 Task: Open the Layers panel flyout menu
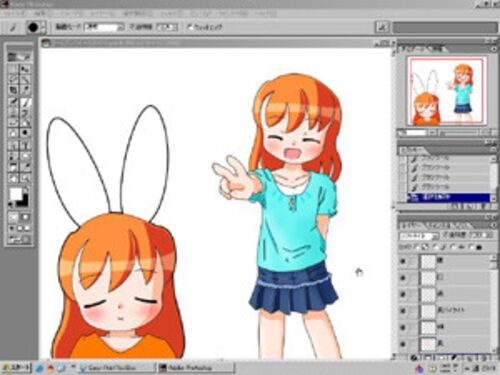pos(493,226)
